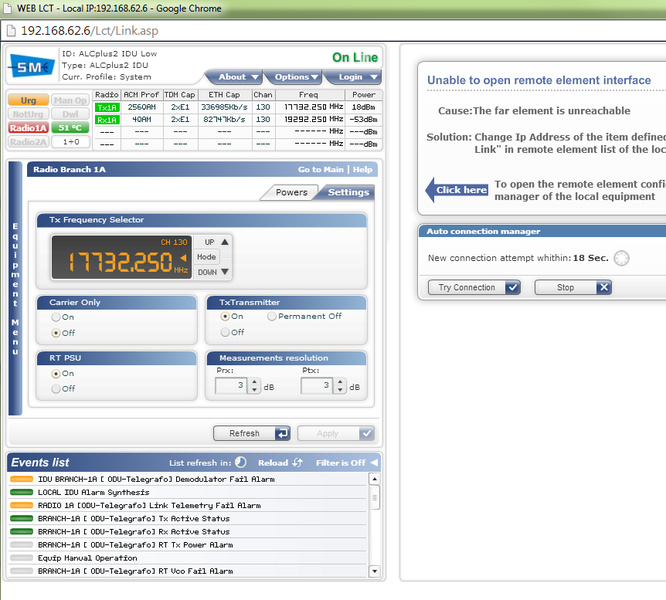Viewport: 666px width, 600px height.
Task: Select TxTransmitter Permanent Off option
Action: 272,316
